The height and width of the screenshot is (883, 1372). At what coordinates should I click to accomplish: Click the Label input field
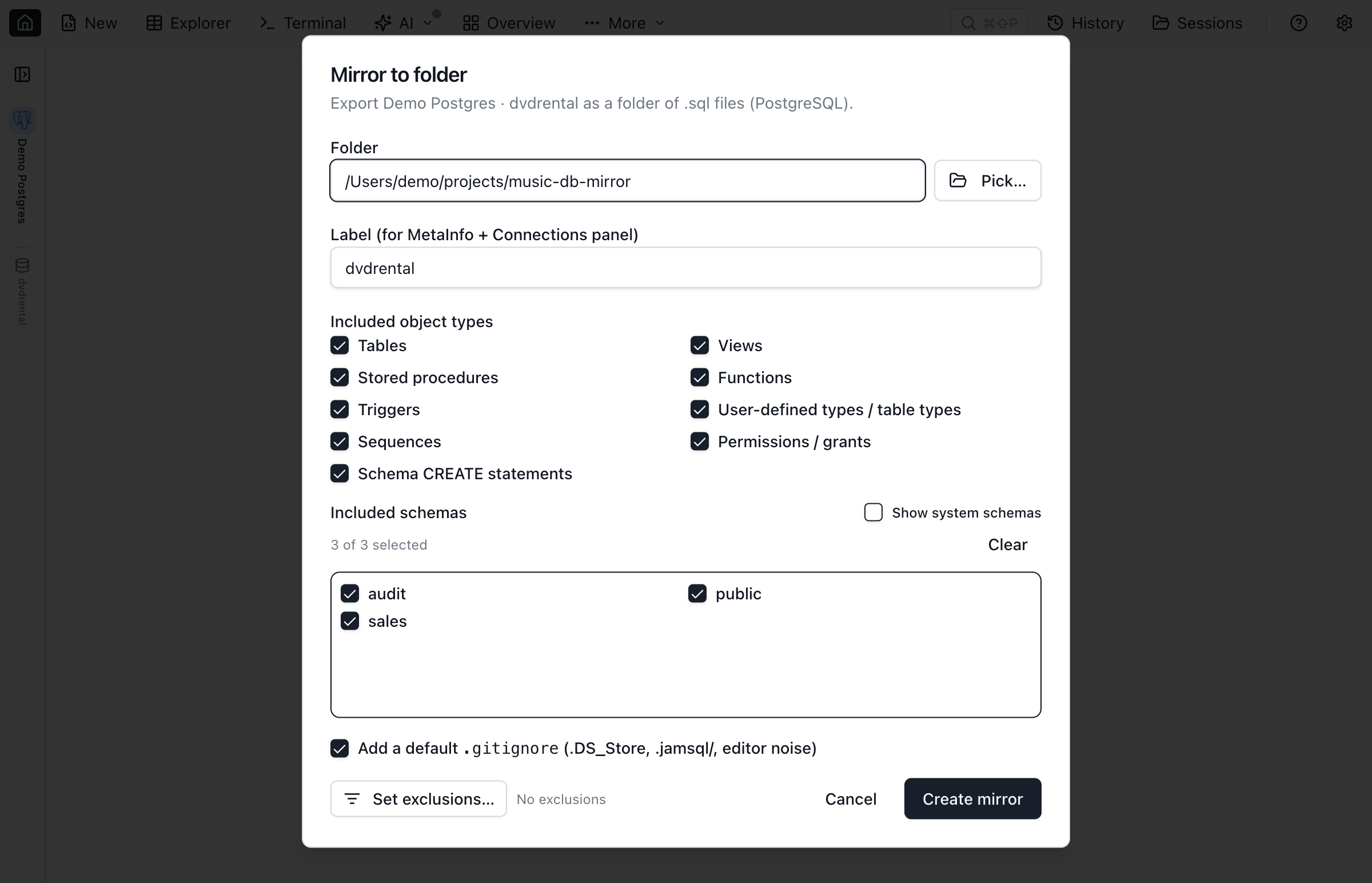tap(685, 268)
